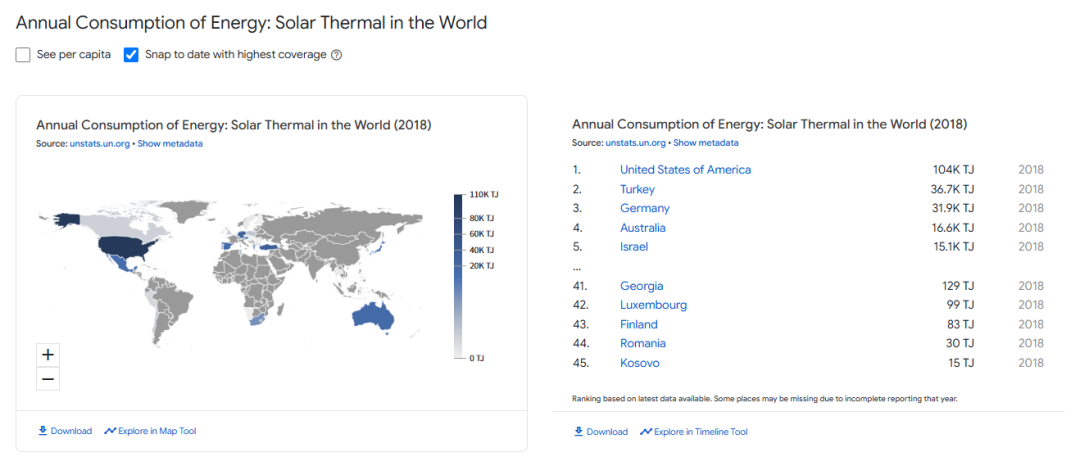Image resolution: width=1080 pixels, height=475 pixels.
Task: Open unstats.un.org source link on ranking card
Action: 635,143
